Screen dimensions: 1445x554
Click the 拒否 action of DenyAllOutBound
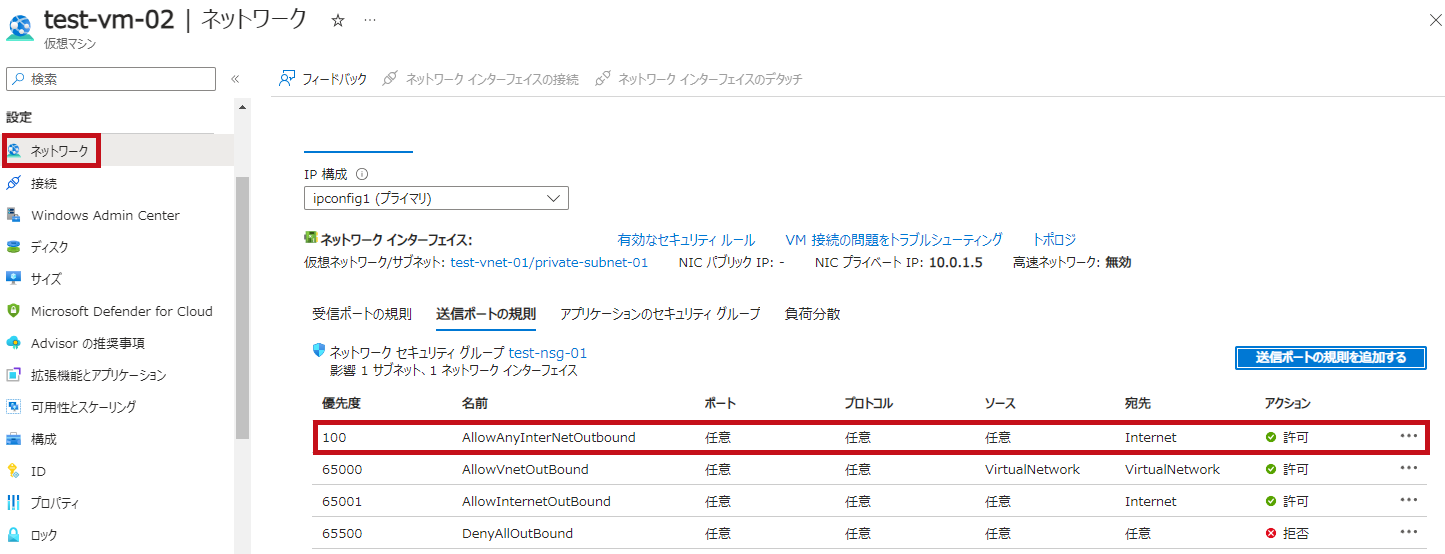(1286, 533)
